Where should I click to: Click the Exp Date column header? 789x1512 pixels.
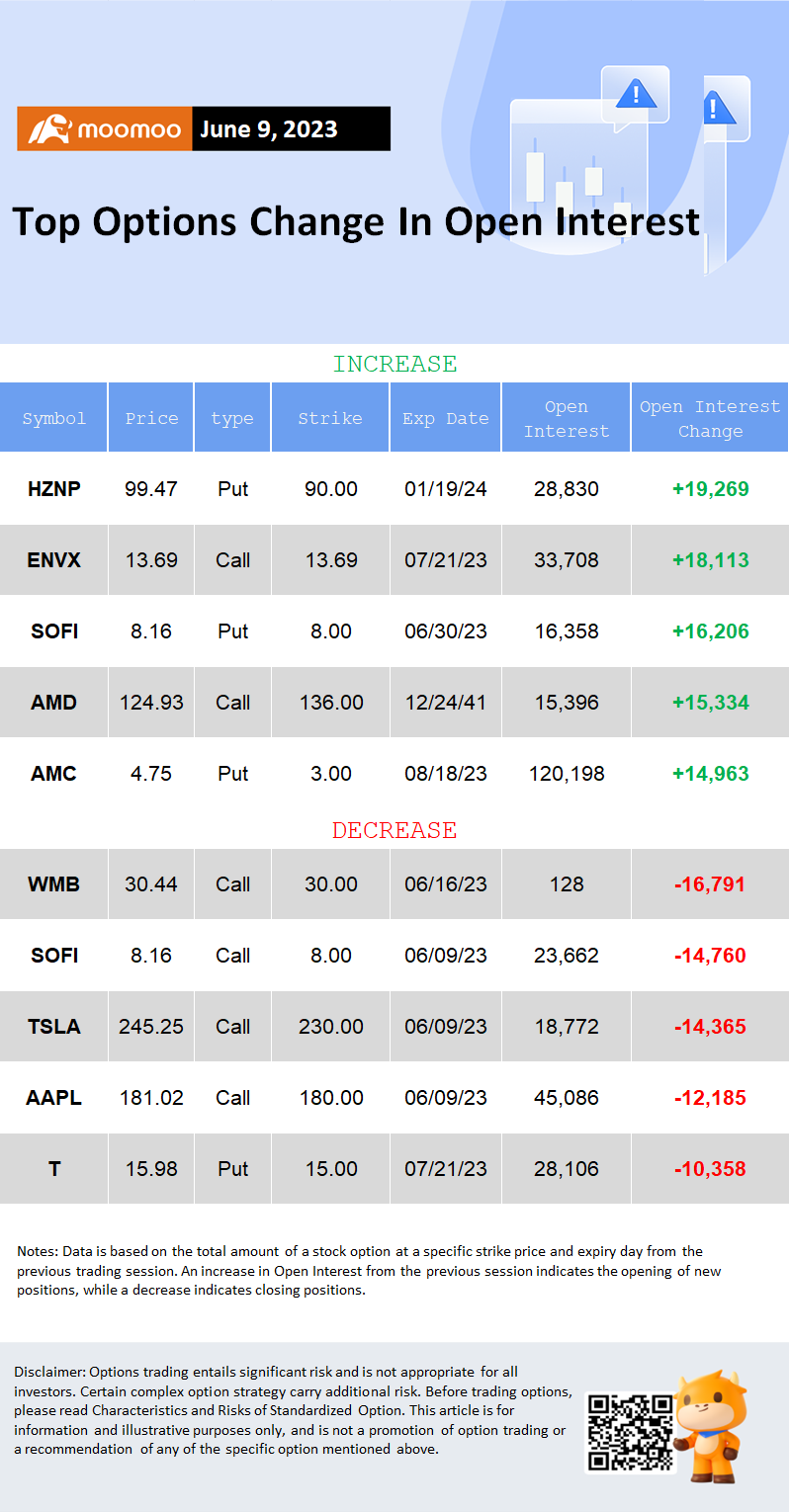(446, 418)
